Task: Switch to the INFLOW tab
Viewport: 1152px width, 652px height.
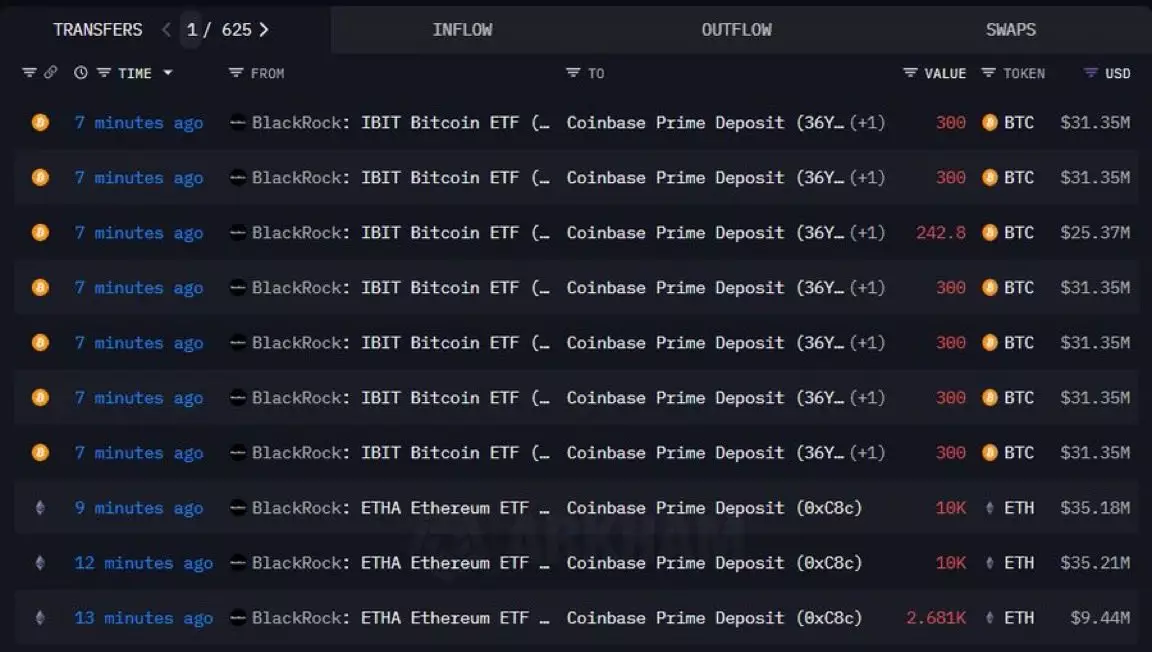Action: pyautogui.click(x=462, y=30)
